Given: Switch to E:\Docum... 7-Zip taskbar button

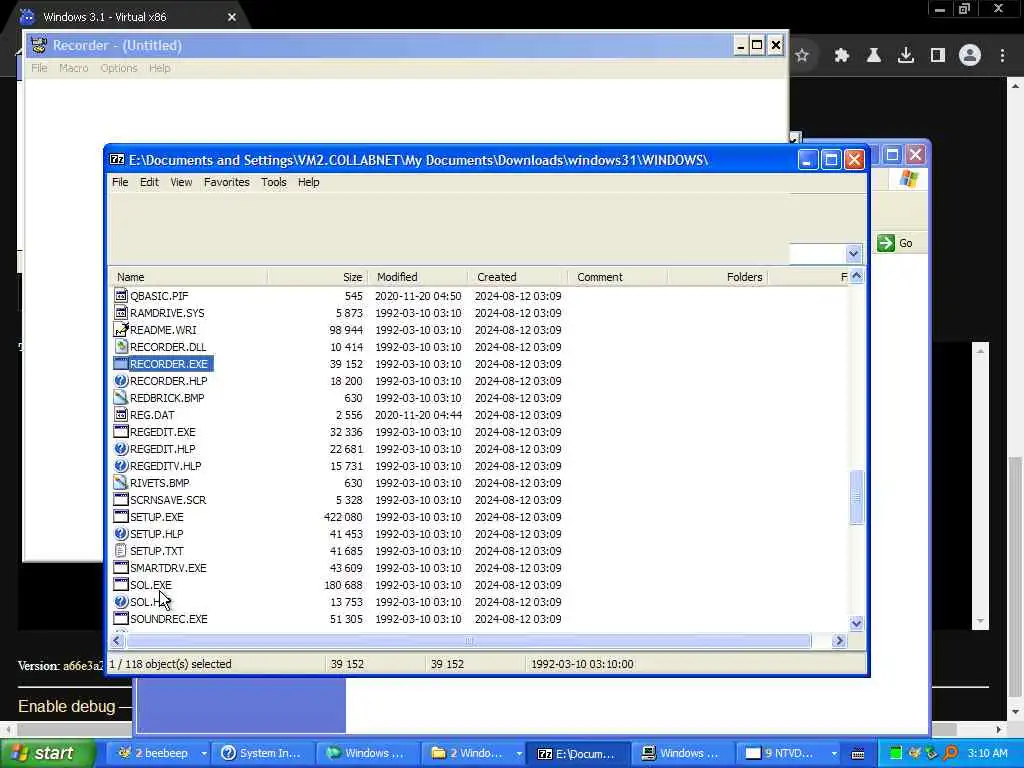Looking at the screenshot, I should click(577, 753).
